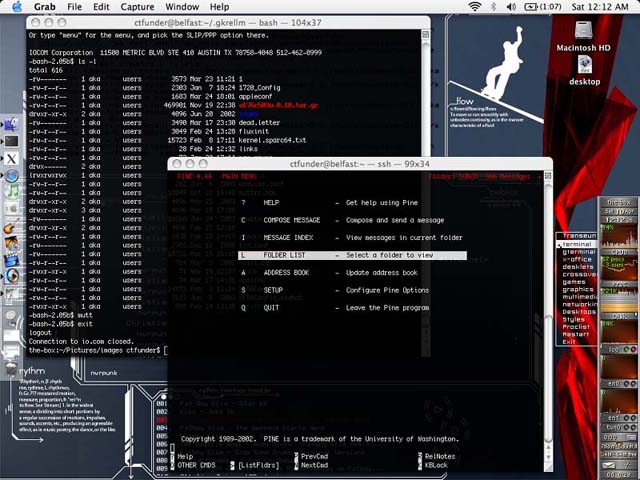This screenshot has width=640, height=480.
Task: Open the Apple menu
Action: point(17,7)
